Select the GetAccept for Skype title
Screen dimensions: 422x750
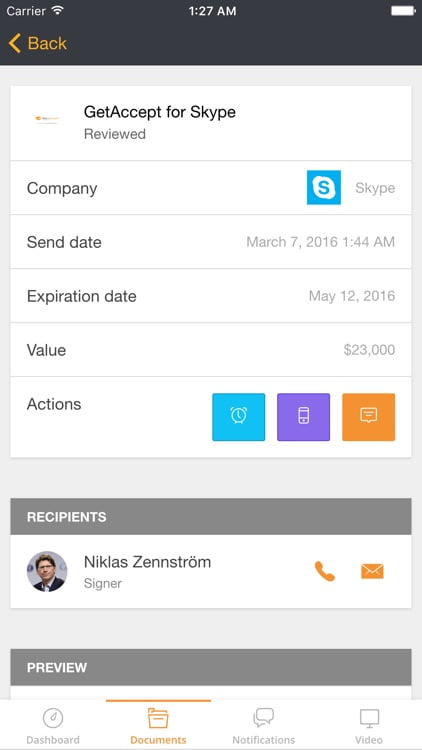160,112
